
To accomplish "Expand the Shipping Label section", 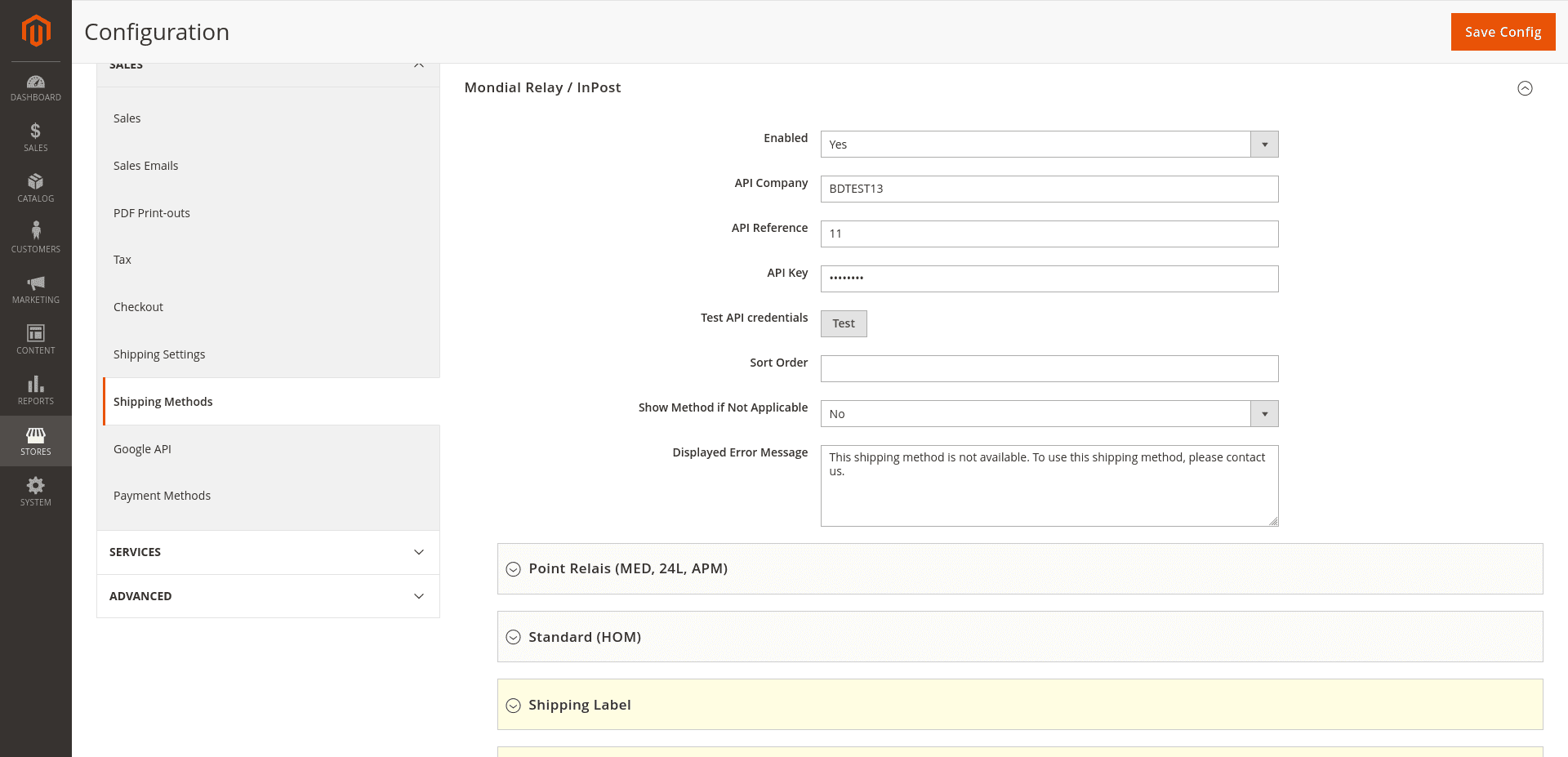I will pyautogui.click(x=580, y=705).
